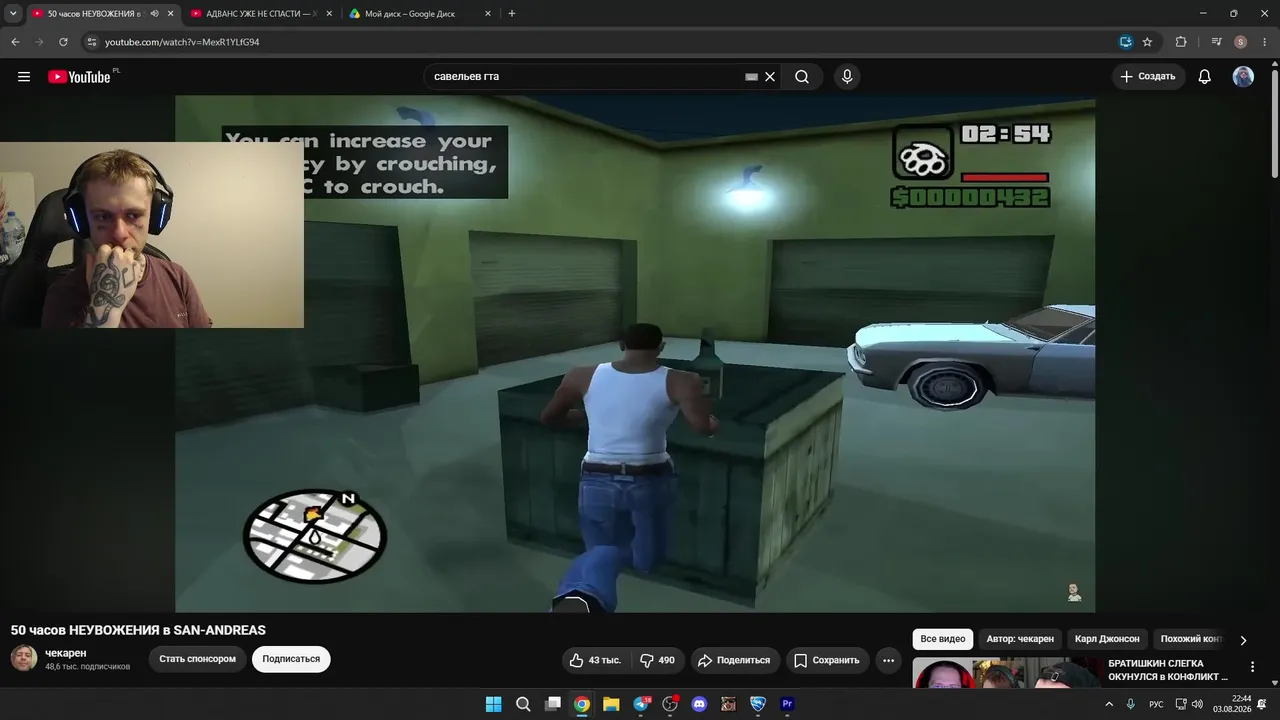Open File Explorer from the taskbar
The height and width of the screenshot is (720, 1280).
(611, 704)
